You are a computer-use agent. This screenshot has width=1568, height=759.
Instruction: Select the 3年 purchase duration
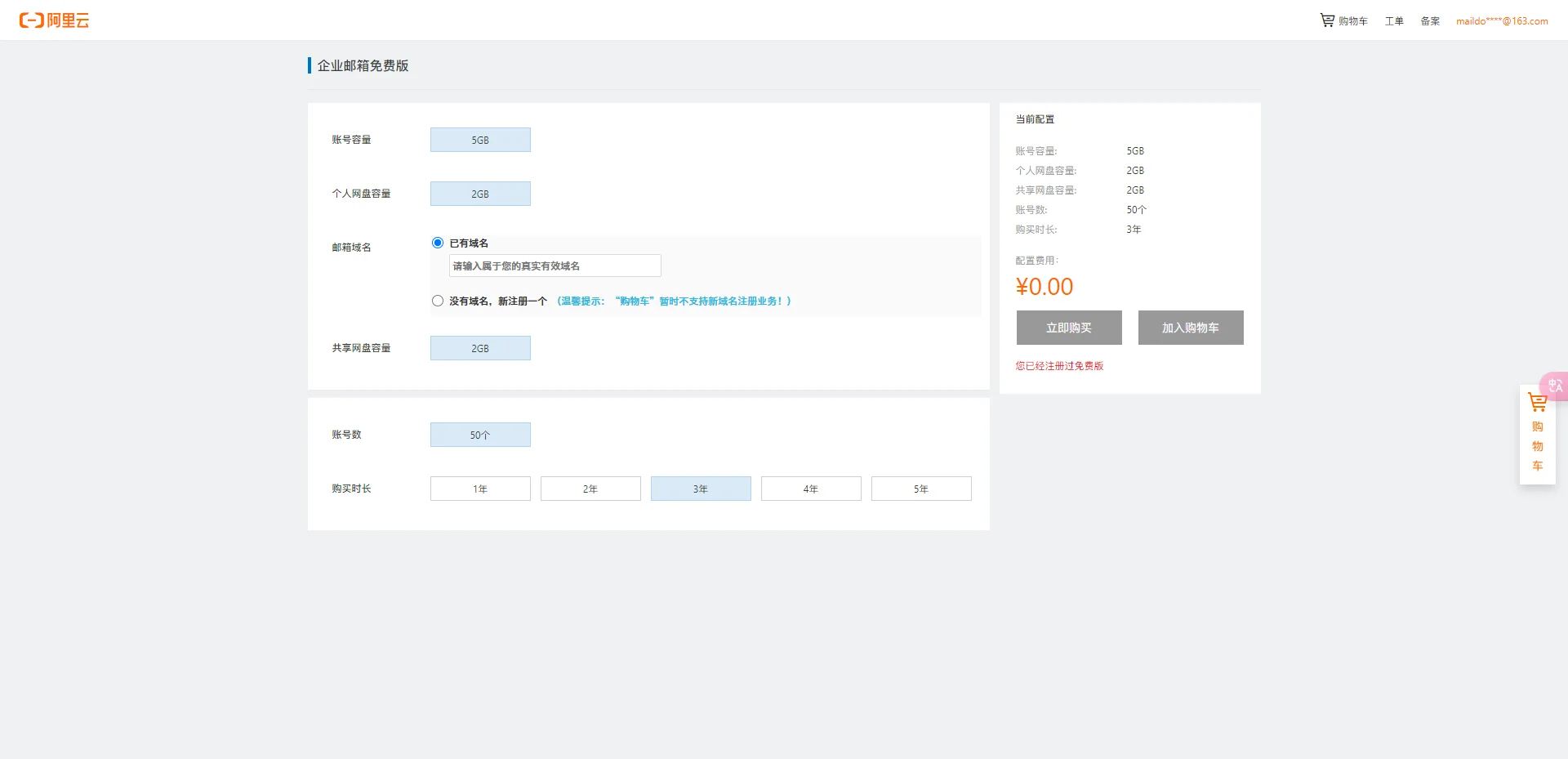[701, 489]
